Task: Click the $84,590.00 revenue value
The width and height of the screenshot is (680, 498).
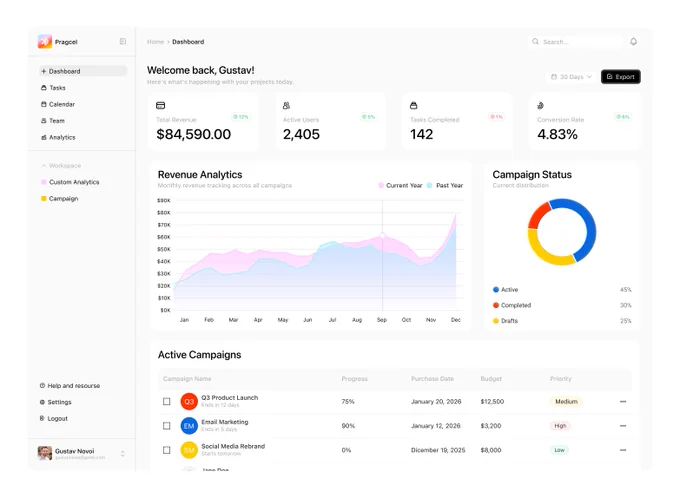Action: point(194,134)
